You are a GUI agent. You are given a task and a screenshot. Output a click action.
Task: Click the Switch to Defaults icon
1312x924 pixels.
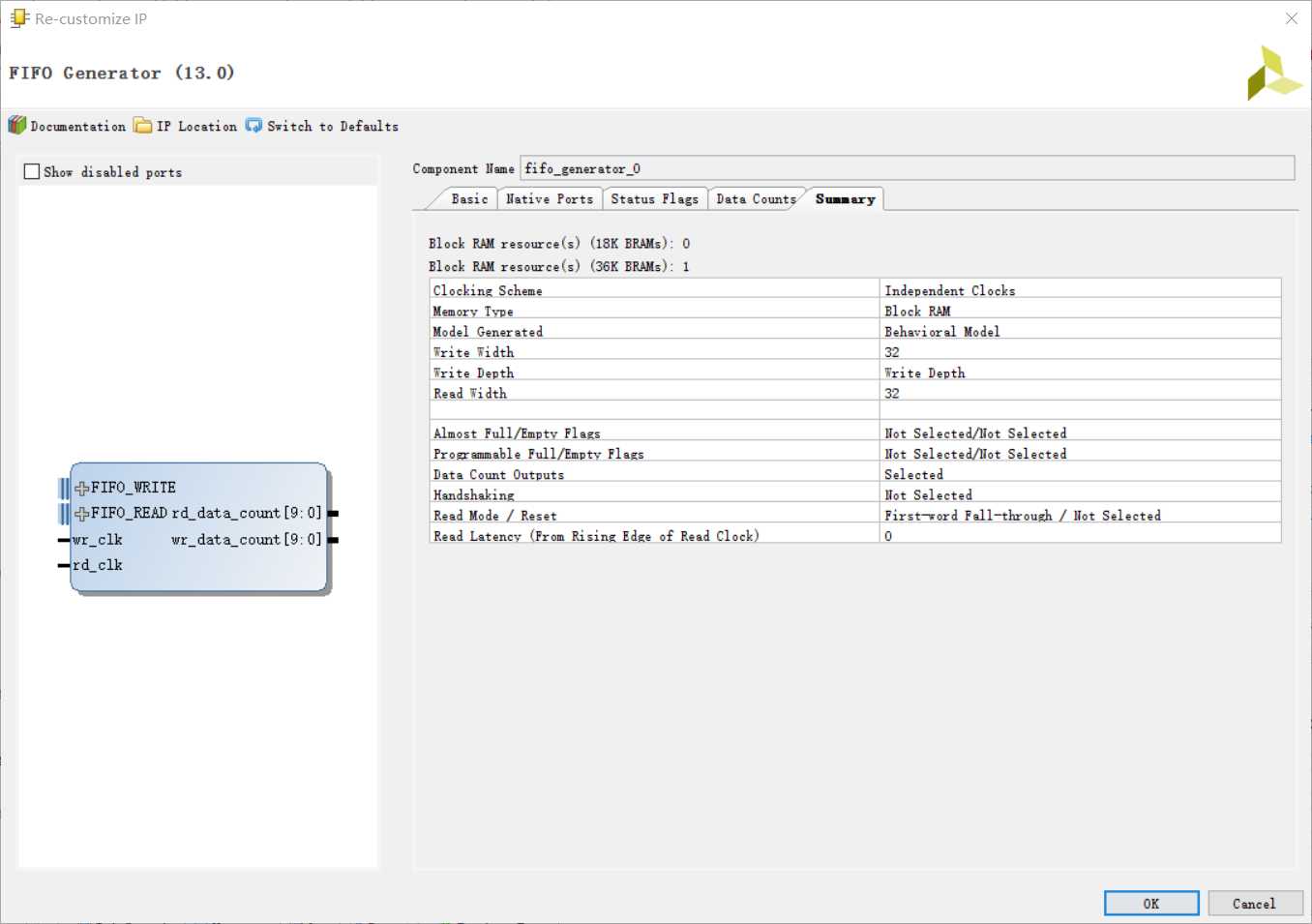point(253,126)
